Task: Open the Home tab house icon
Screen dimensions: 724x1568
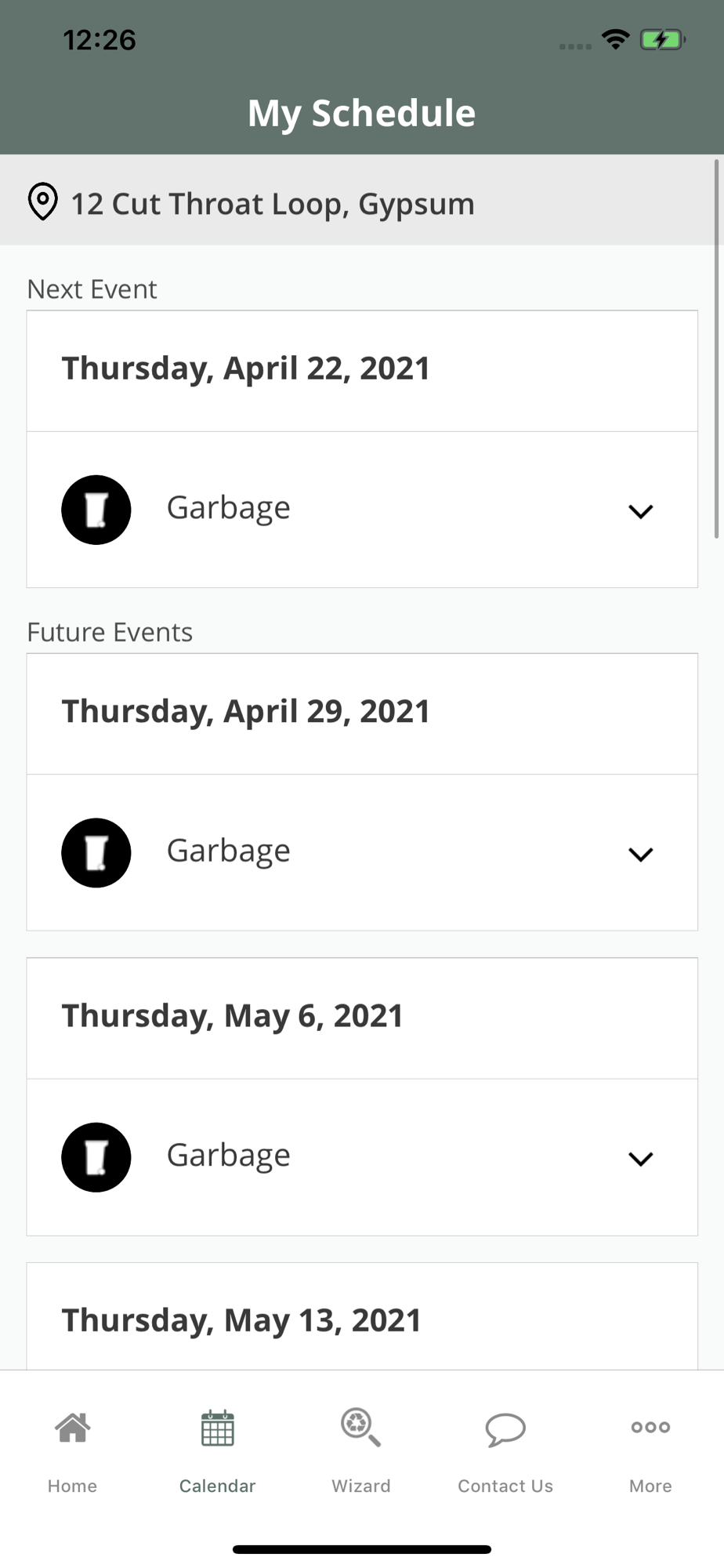Action: 72,1428
